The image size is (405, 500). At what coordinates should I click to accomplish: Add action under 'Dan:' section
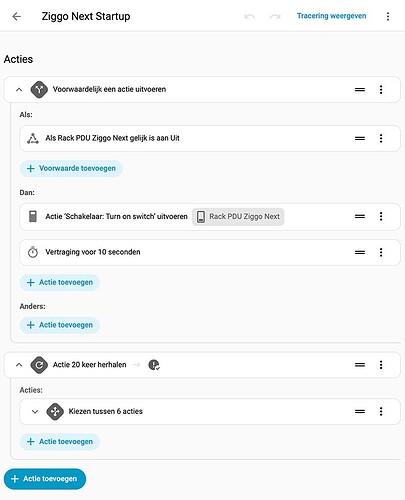click(60, 283)
